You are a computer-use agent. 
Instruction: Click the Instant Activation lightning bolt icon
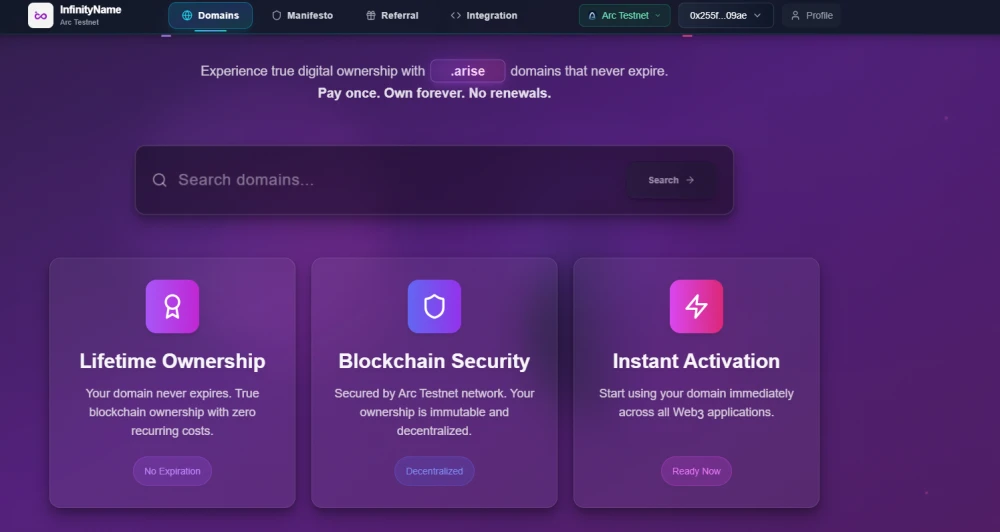tap(696, 306)
